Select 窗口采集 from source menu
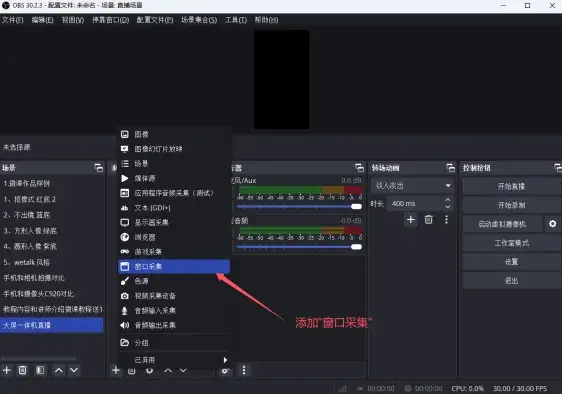 tap(174, 266)
